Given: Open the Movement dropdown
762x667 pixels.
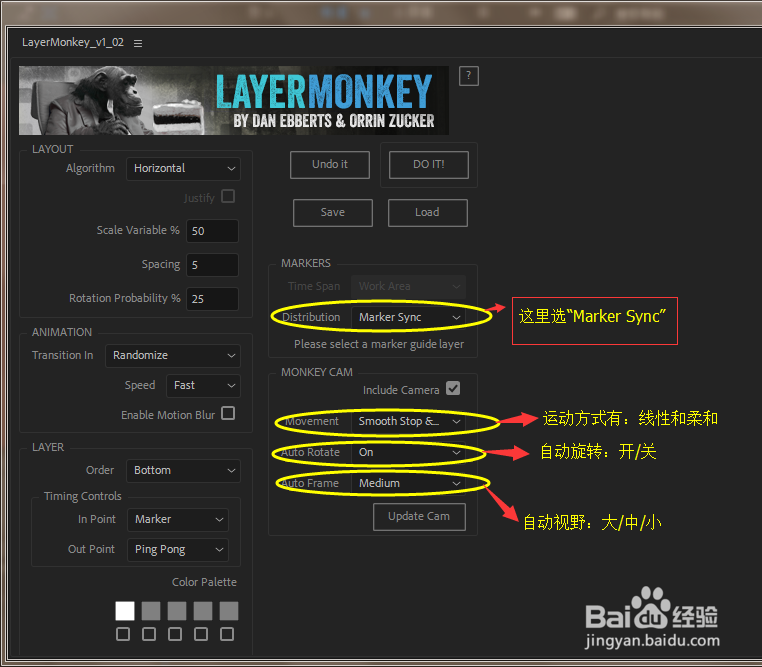Looking at the screenshot, I should [408, 422].
